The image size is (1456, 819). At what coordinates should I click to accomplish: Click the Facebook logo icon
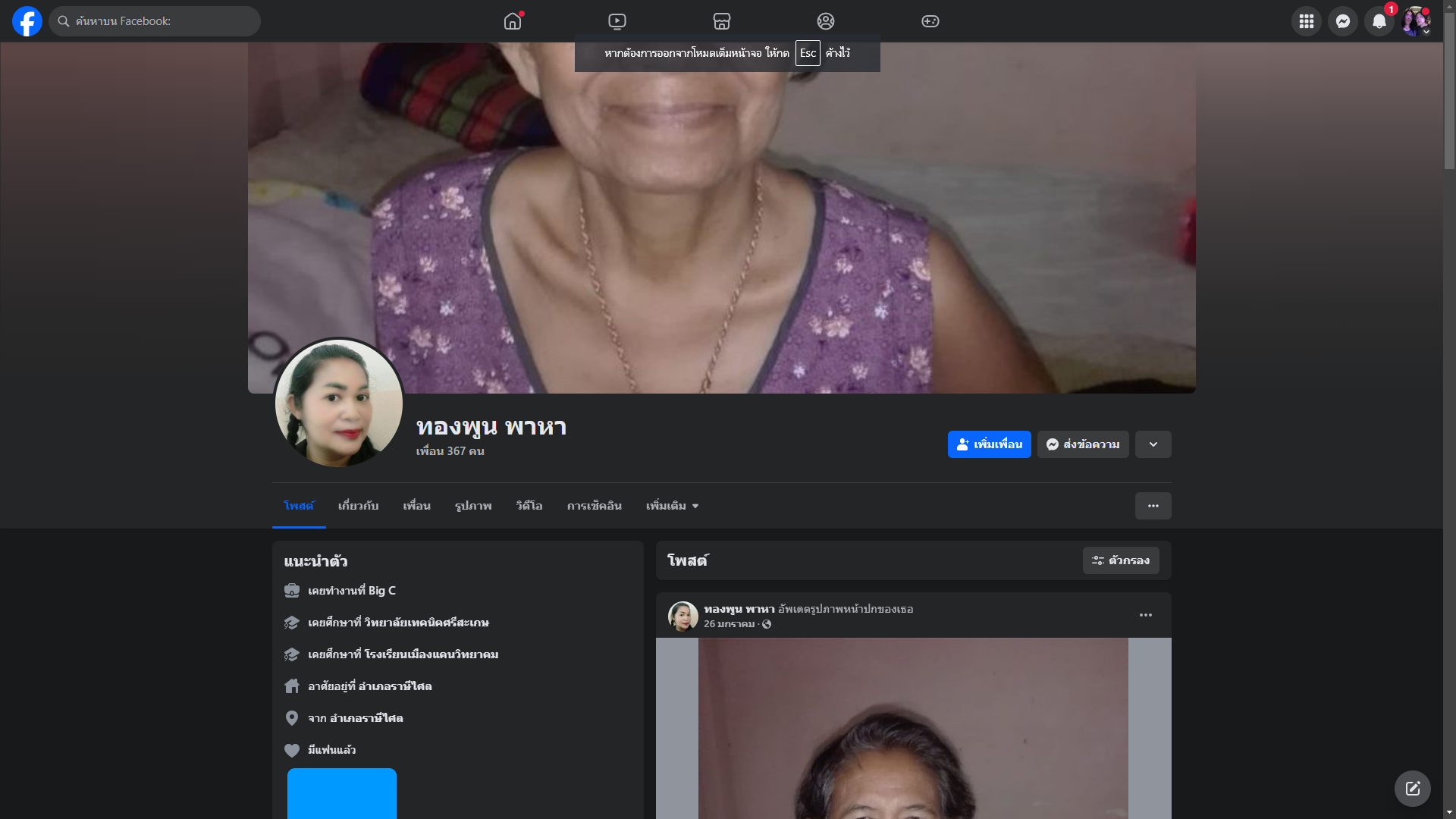27,21
